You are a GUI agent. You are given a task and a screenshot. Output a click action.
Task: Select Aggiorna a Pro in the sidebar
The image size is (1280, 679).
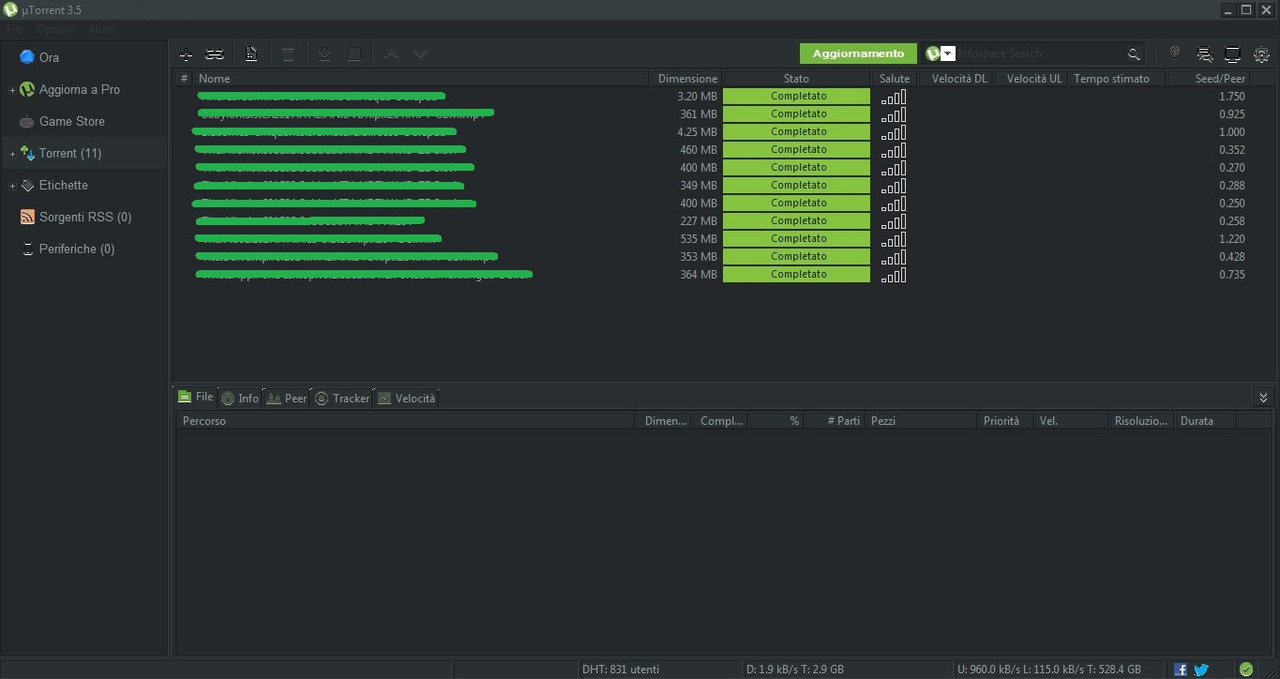(x=84, y=90)
